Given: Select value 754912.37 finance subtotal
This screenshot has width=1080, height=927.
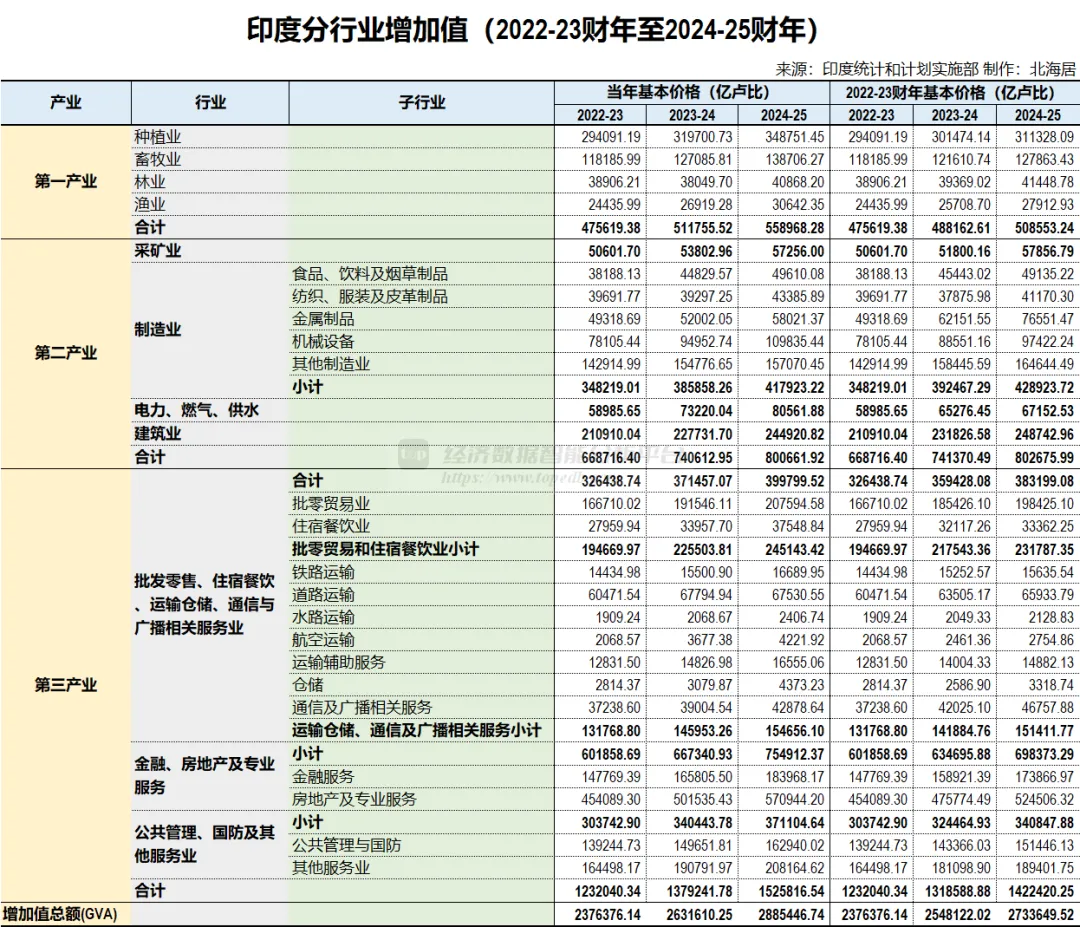Looking at the screenshot, I should tap(794, 754).
